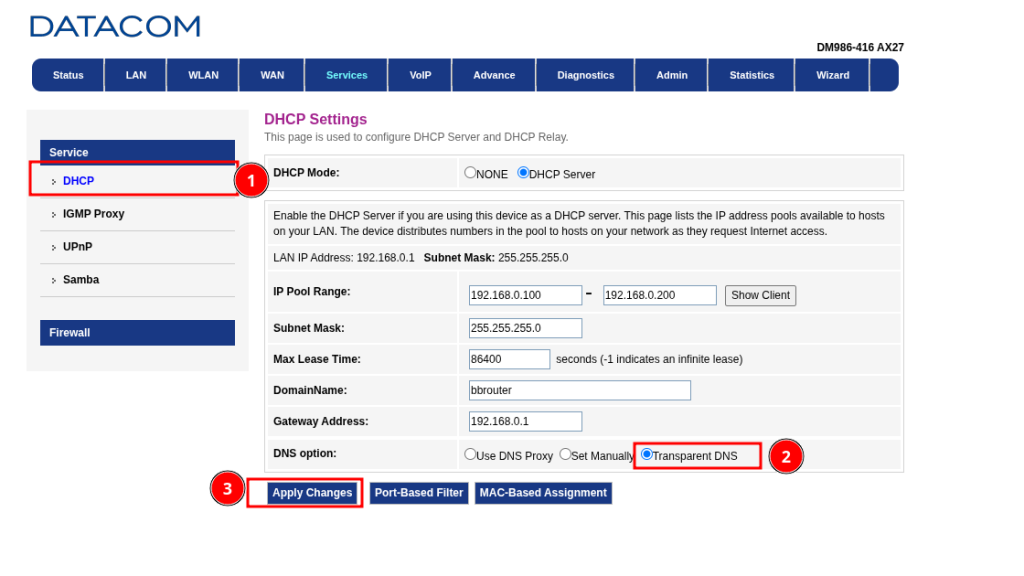Open the Wizard tab
This screenshot has width=1024, height=576.
(x=833, y=75)
